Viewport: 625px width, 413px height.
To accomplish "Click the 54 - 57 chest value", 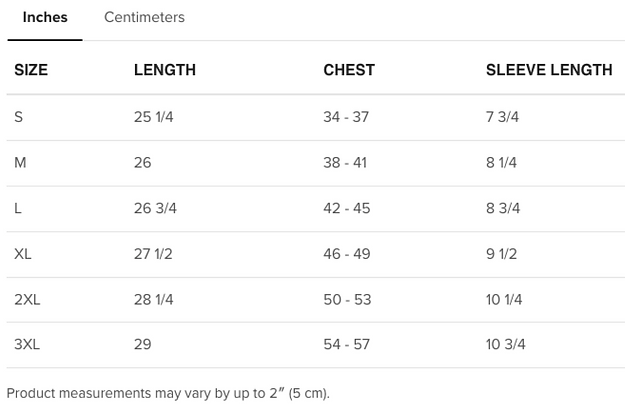I will (x=346, y=345).
